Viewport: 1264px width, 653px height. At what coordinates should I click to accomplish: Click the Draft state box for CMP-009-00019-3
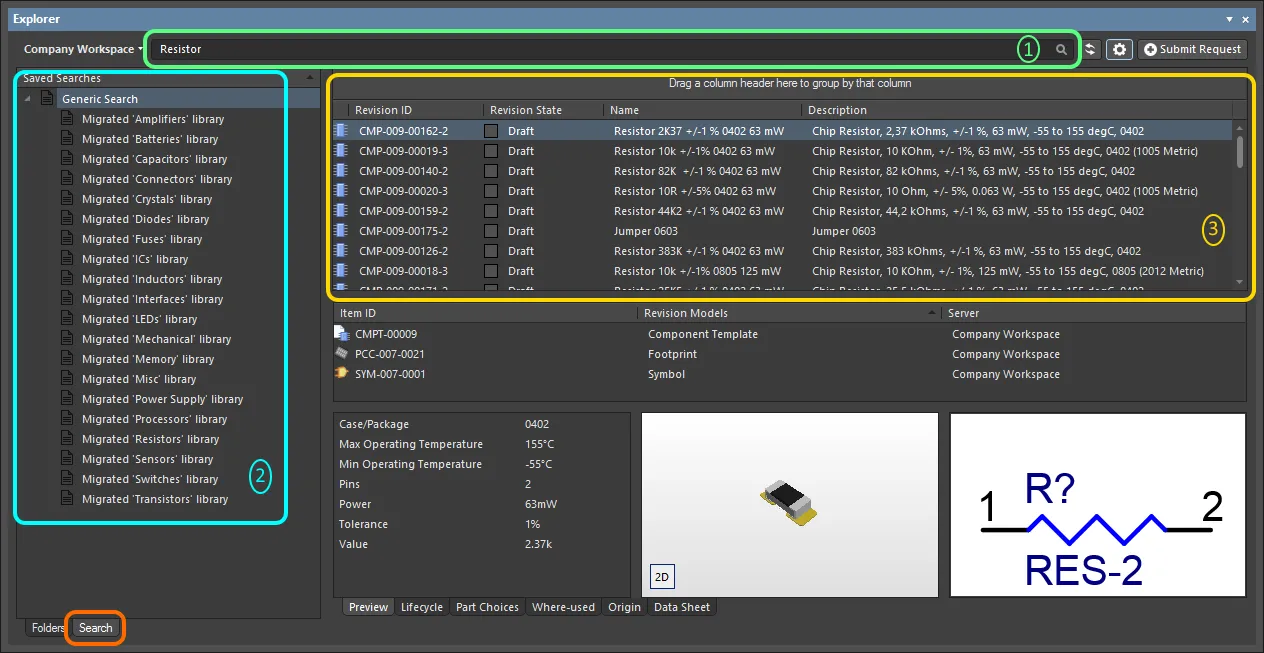coord(491,151)
